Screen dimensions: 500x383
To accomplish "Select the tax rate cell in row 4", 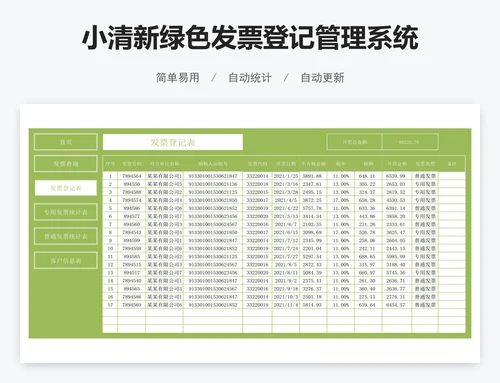I will [341, 200].
